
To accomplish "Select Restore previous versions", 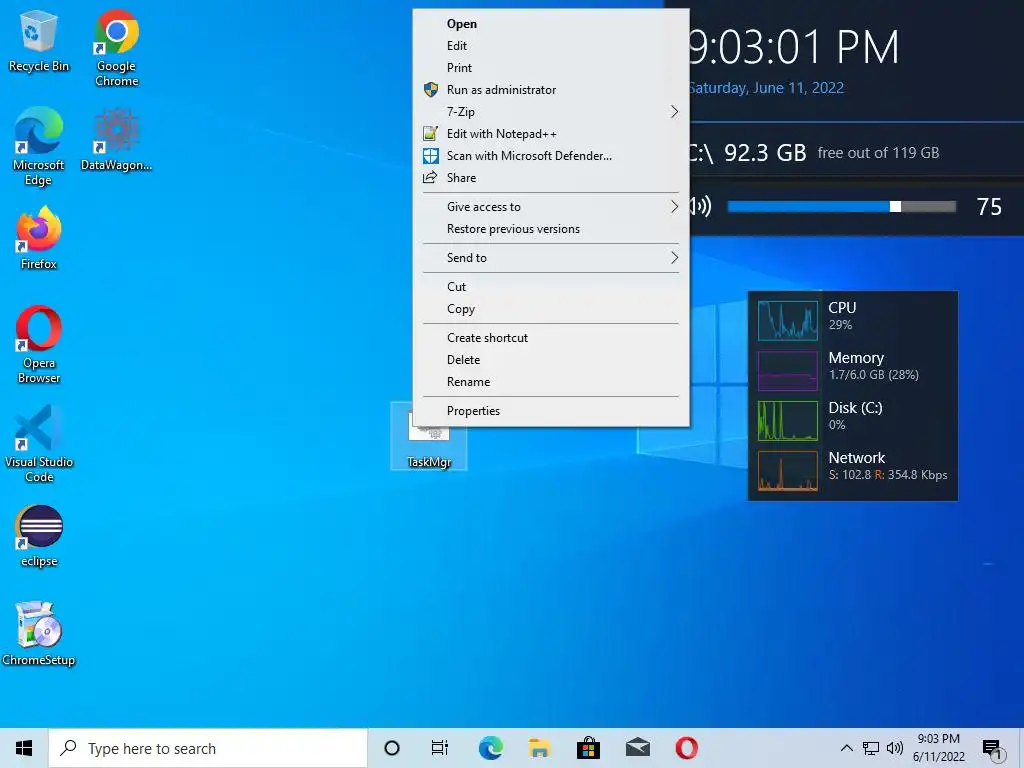I will (x=551, y=229).
